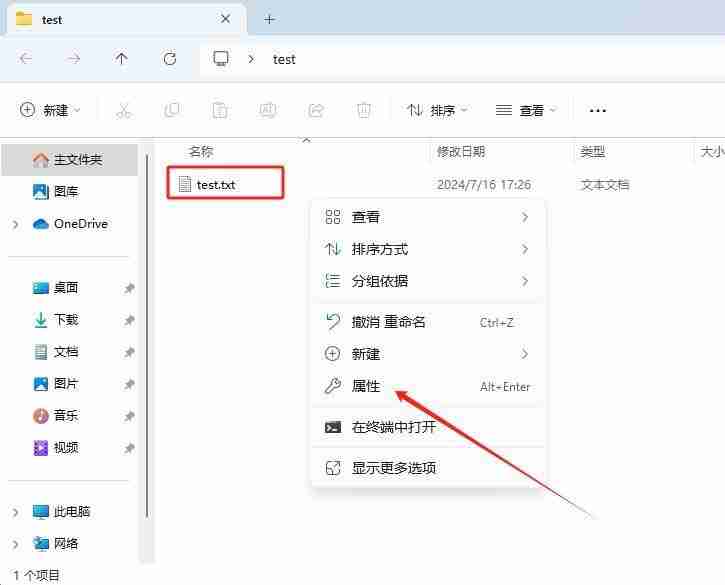Click the This PC monitor icon in address bar
This screenshot has height=585, width=725.
click(x=221, y=59)
